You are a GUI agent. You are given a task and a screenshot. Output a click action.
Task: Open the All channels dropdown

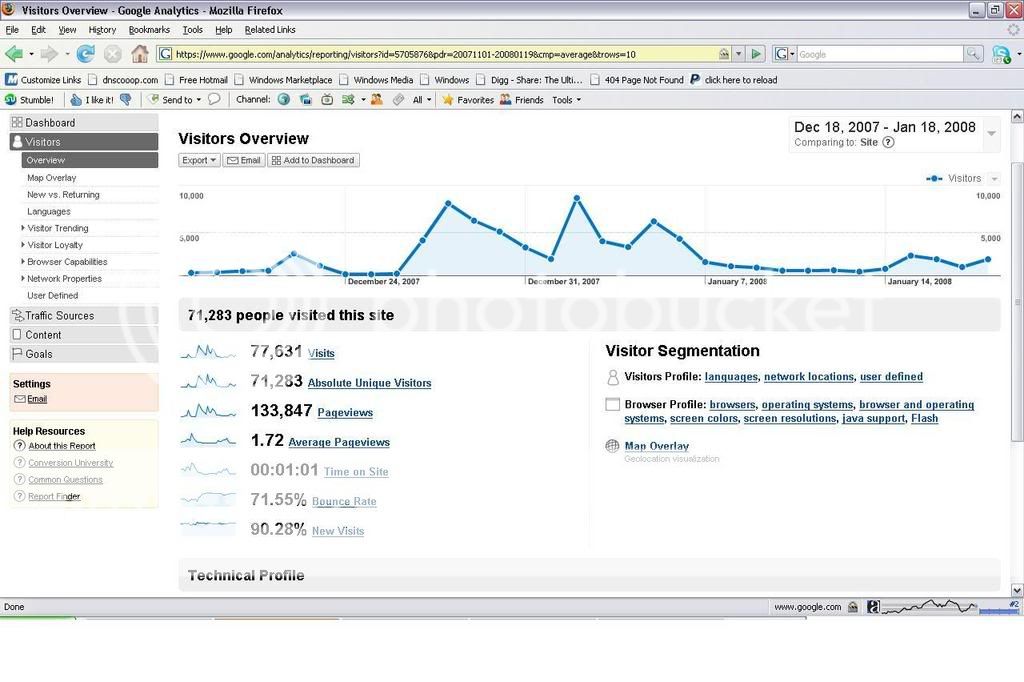[422, 100]
